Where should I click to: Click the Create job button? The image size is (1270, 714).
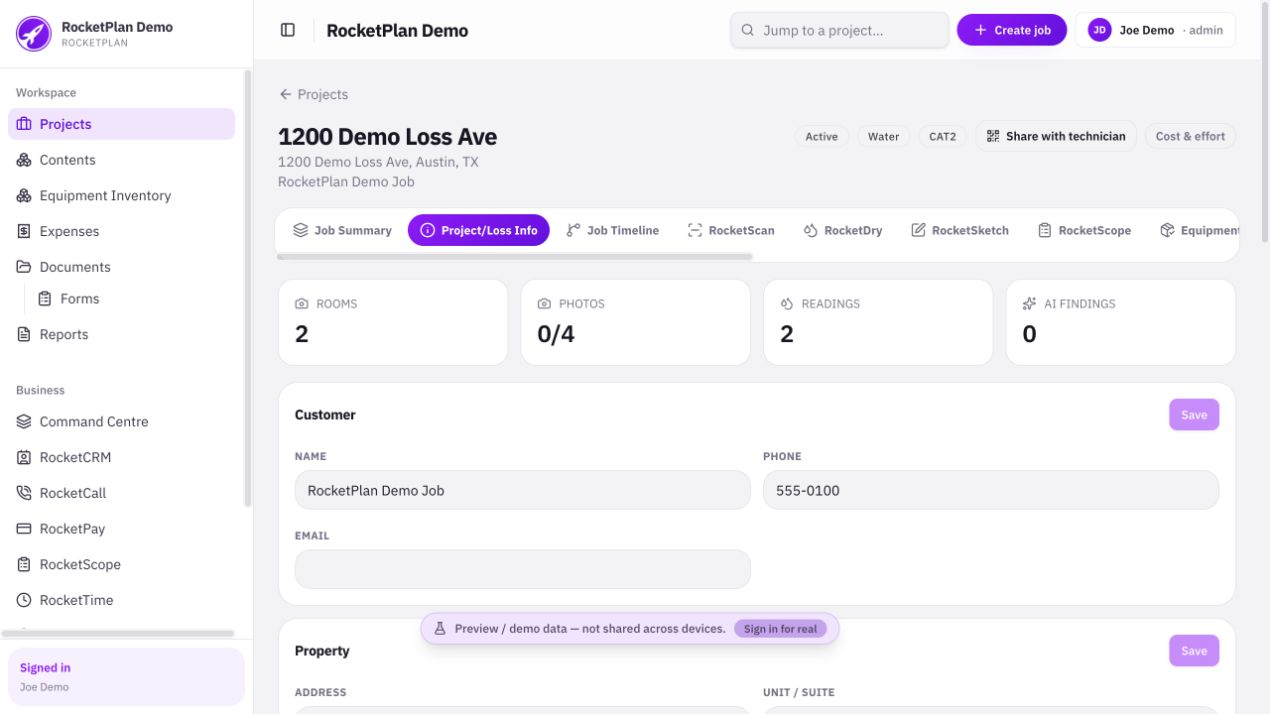click(1012, 30)
